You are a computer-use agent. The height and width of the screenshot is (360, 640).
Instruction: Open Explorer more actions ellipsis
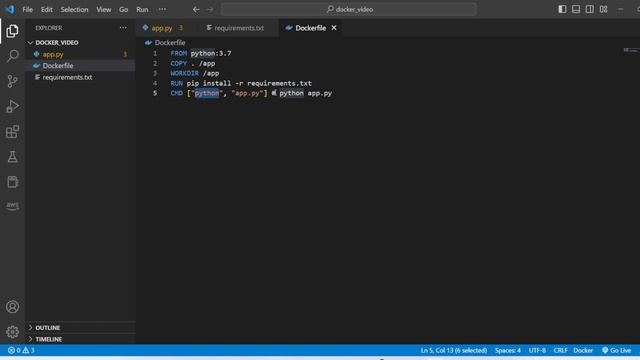tap(123, 28)
